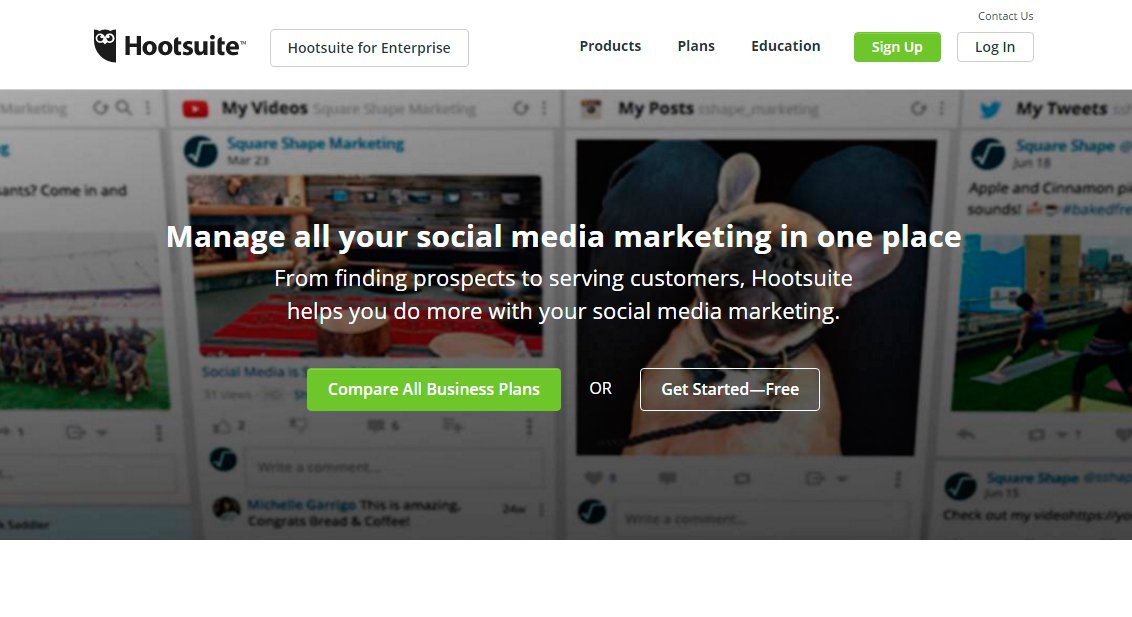
Task: Open the Education menu
Action: click(x=786, y=46)
